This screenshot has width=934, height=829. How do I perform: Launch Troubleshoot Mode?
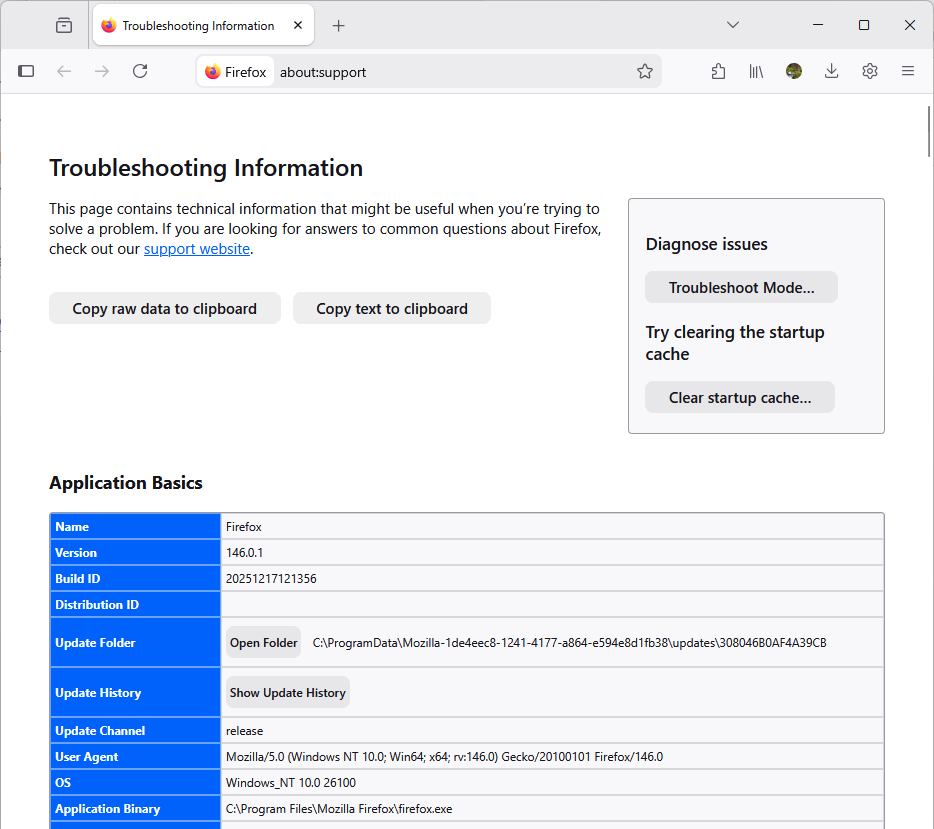741,287
